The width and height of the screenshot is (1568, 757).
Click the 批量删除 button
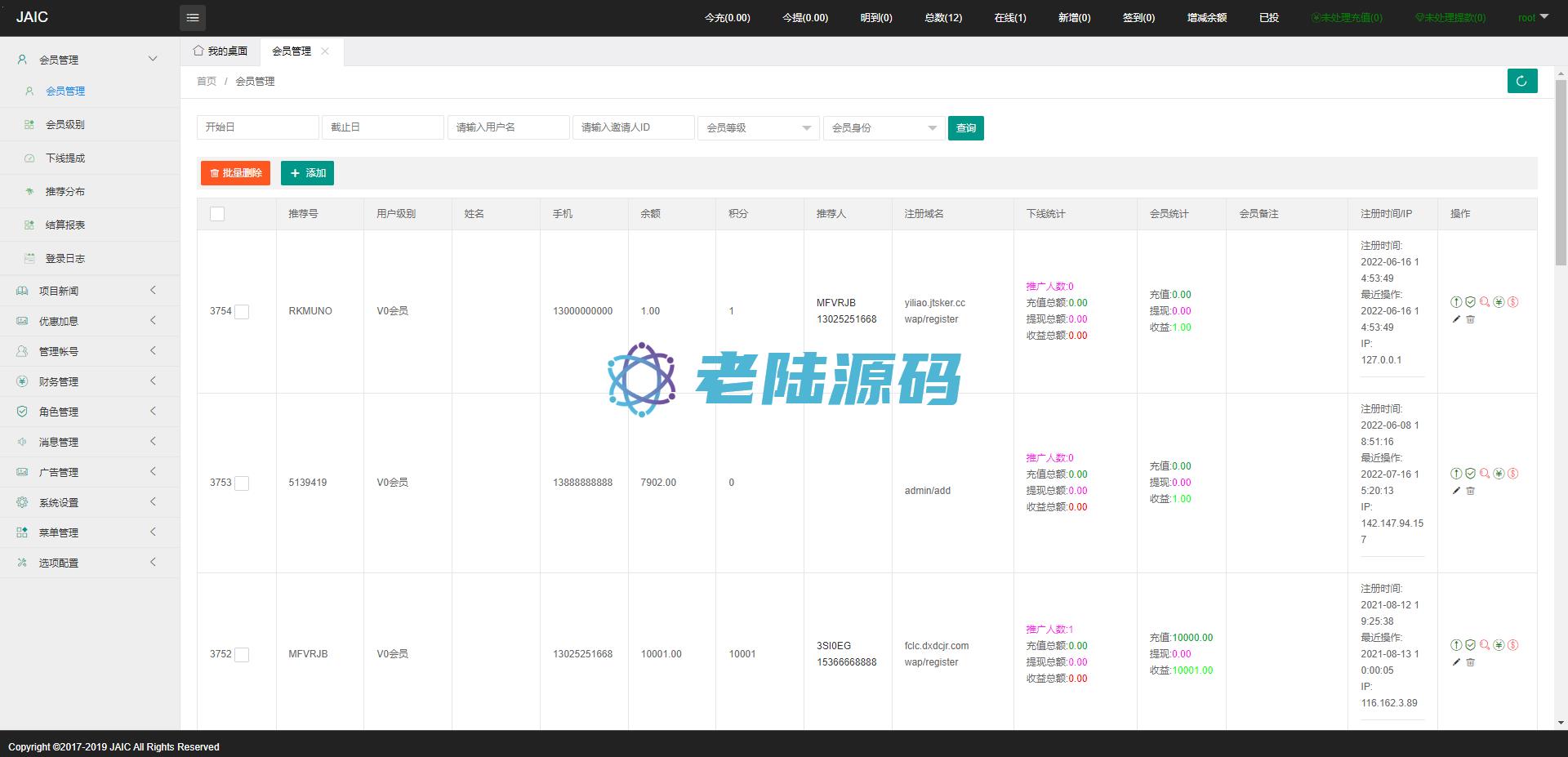point(235,173)
